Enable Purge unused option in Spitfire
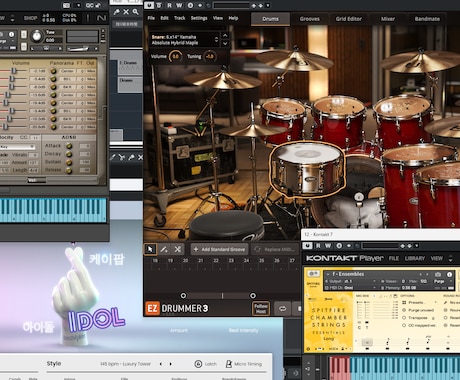460x380 pixels. pos(404,310)
